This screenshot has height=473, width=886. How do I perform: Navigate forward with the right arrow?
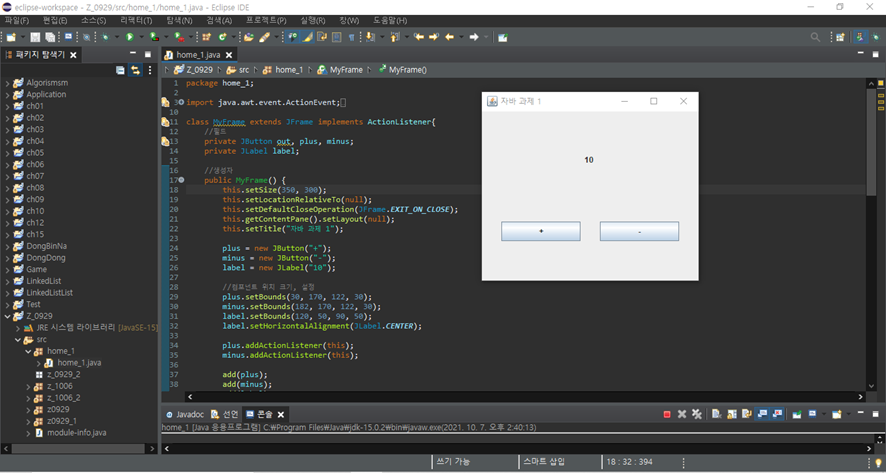pos(474,37)
